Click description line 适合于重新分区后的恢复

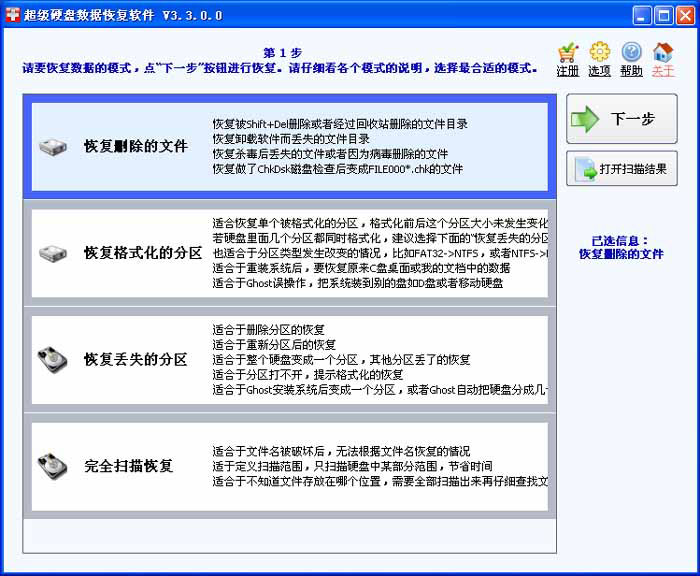[274, 345]
